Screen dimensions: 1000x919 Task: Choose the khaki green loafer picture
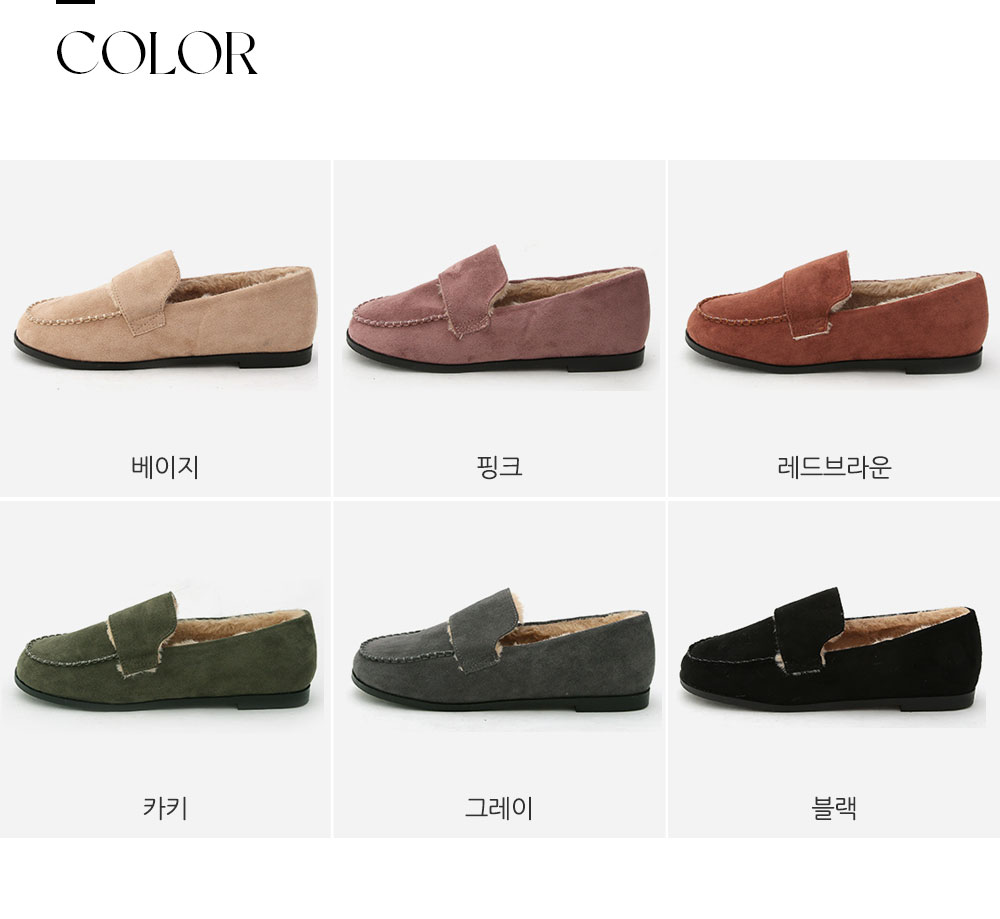pos(165,651)
